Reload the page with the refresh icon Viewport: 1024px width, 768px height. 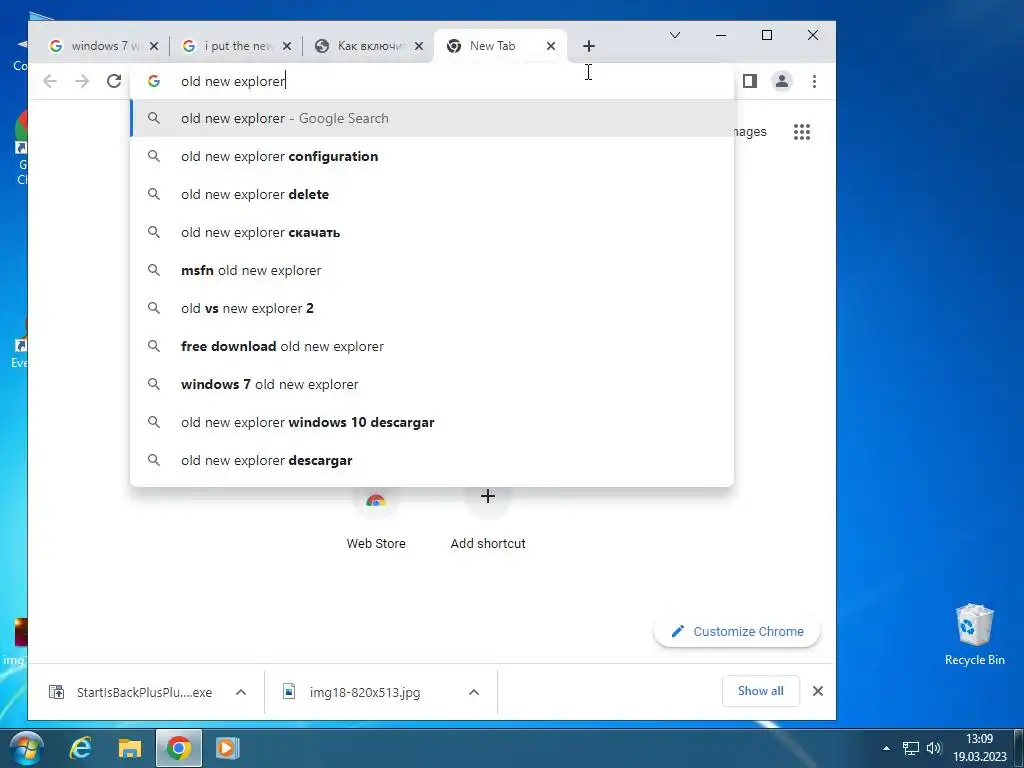coord(114,81)
